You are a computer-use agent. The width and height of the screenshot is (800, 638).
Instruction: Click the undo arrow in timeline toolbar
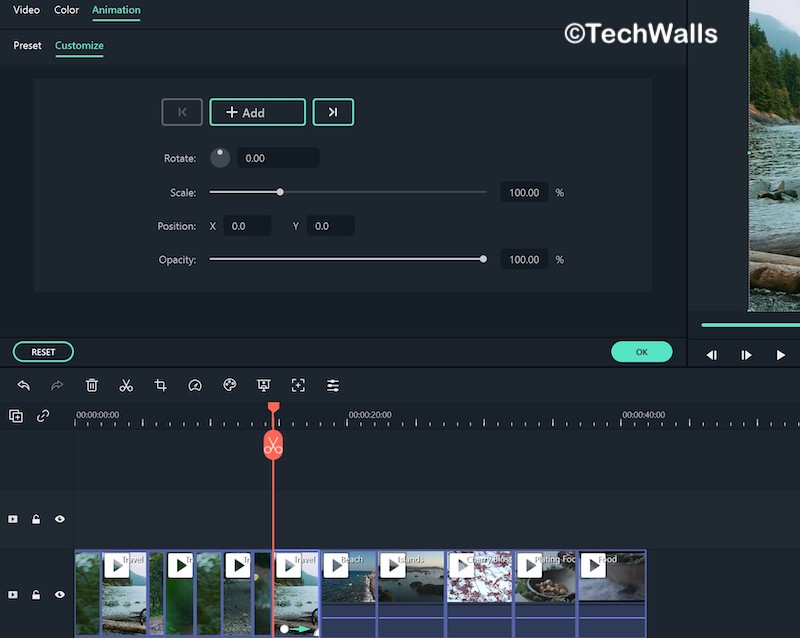click(23, 385)
